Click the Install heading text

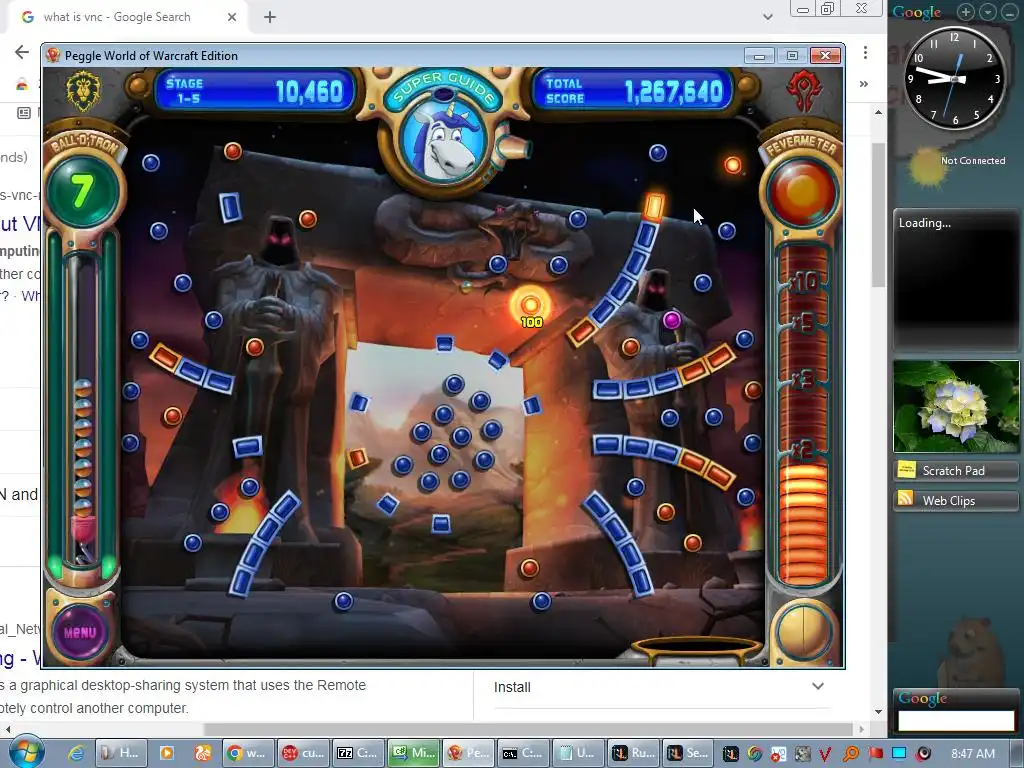(x=512, y=687)
